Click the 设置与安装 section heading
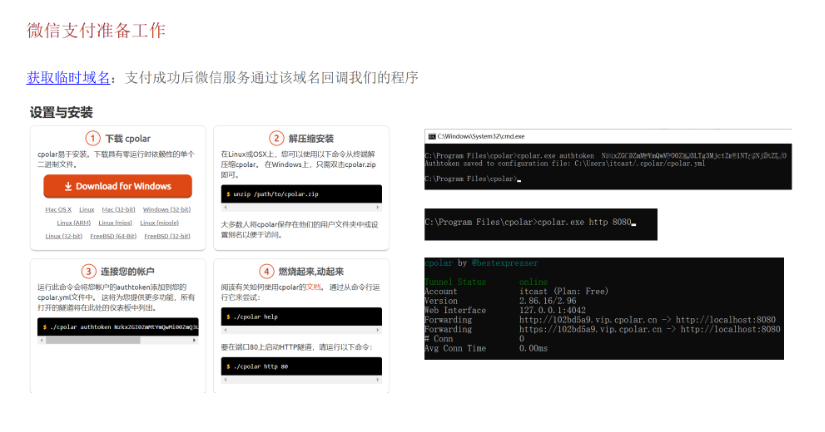Screen dimensions: 825x432 tap(61, 112)
